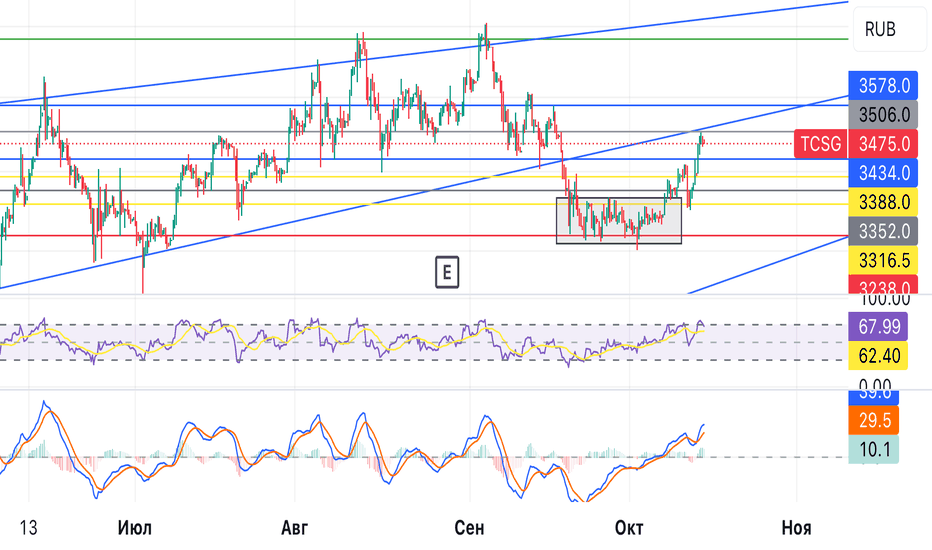Select the gray consolidation rectangle drawing

point(619,241)
